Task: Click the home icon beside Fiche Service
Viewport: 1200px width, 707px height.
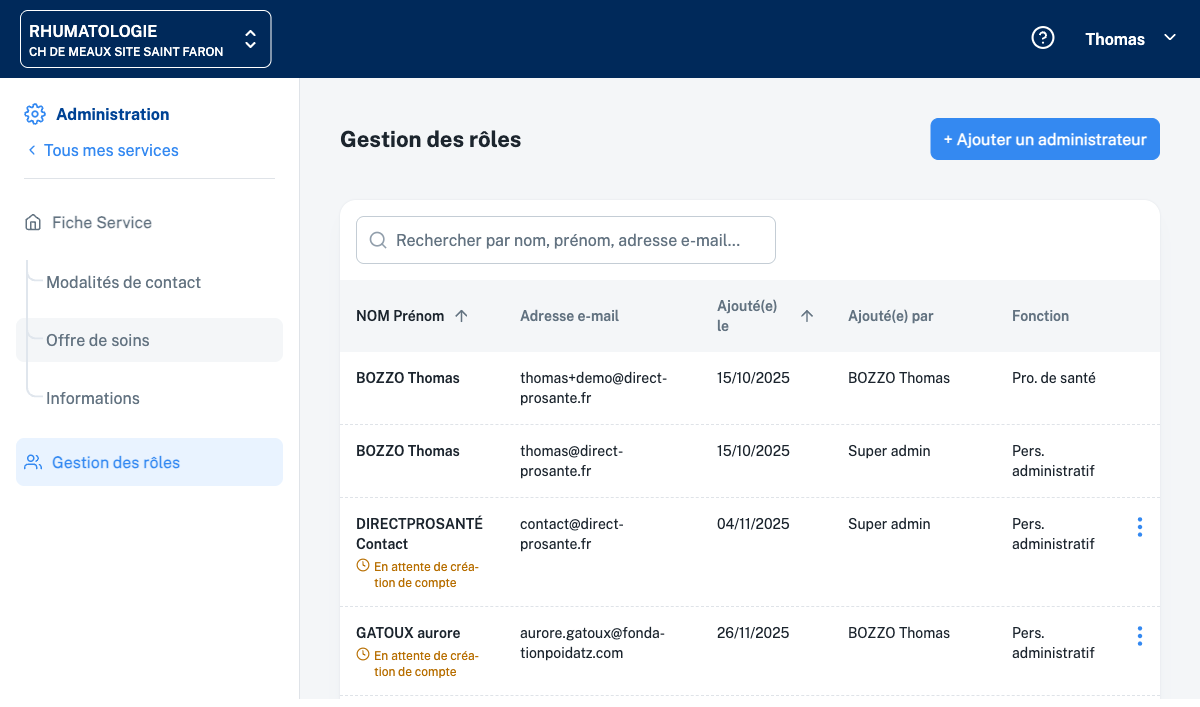Action: point(33,222)
